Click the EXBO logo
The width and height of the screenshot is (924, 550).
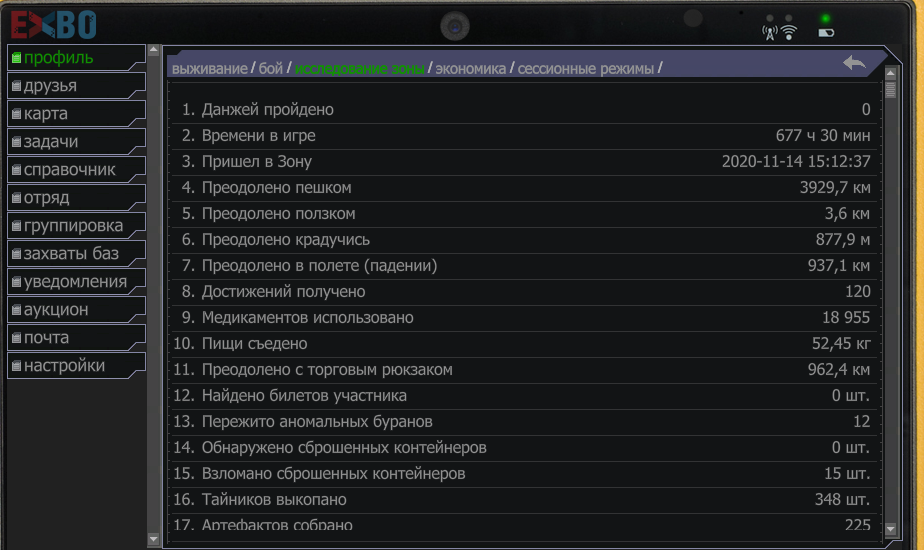tap(53, 25)
